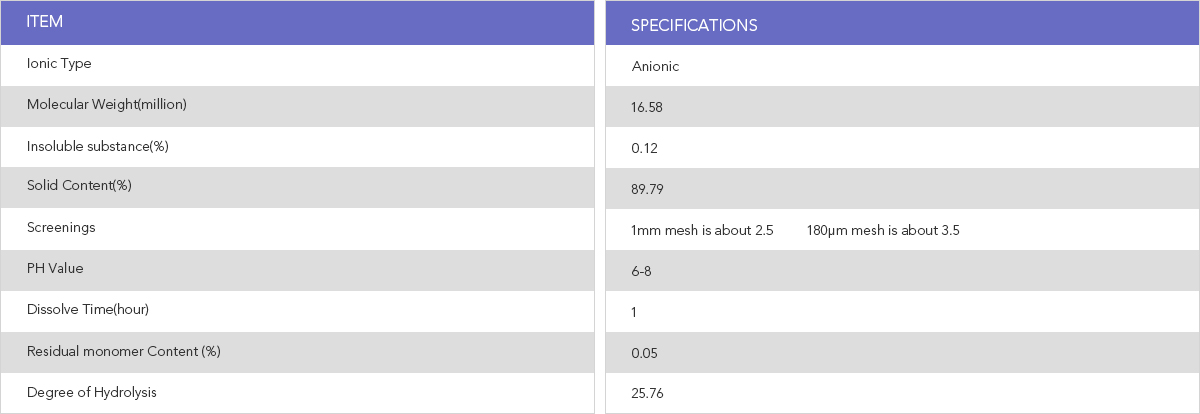Viewport: 1200px width, 414px height.
Task: Click the Anionic specification value
Action: 656,67
